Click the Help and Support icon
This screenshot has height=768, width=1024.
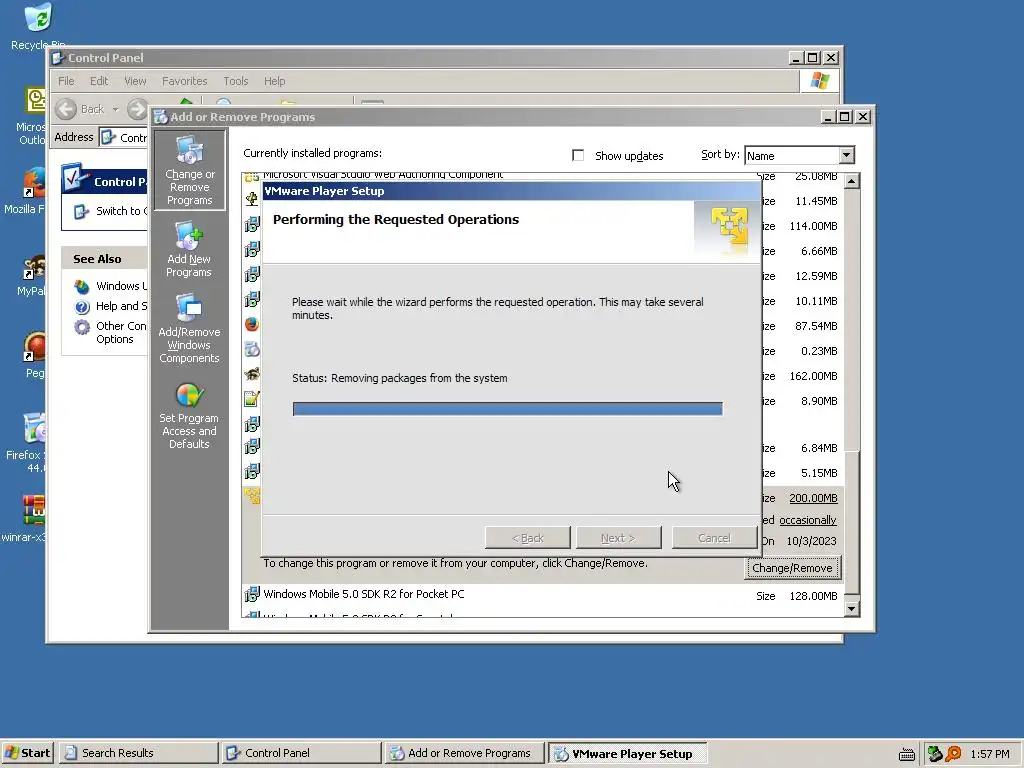82,306
